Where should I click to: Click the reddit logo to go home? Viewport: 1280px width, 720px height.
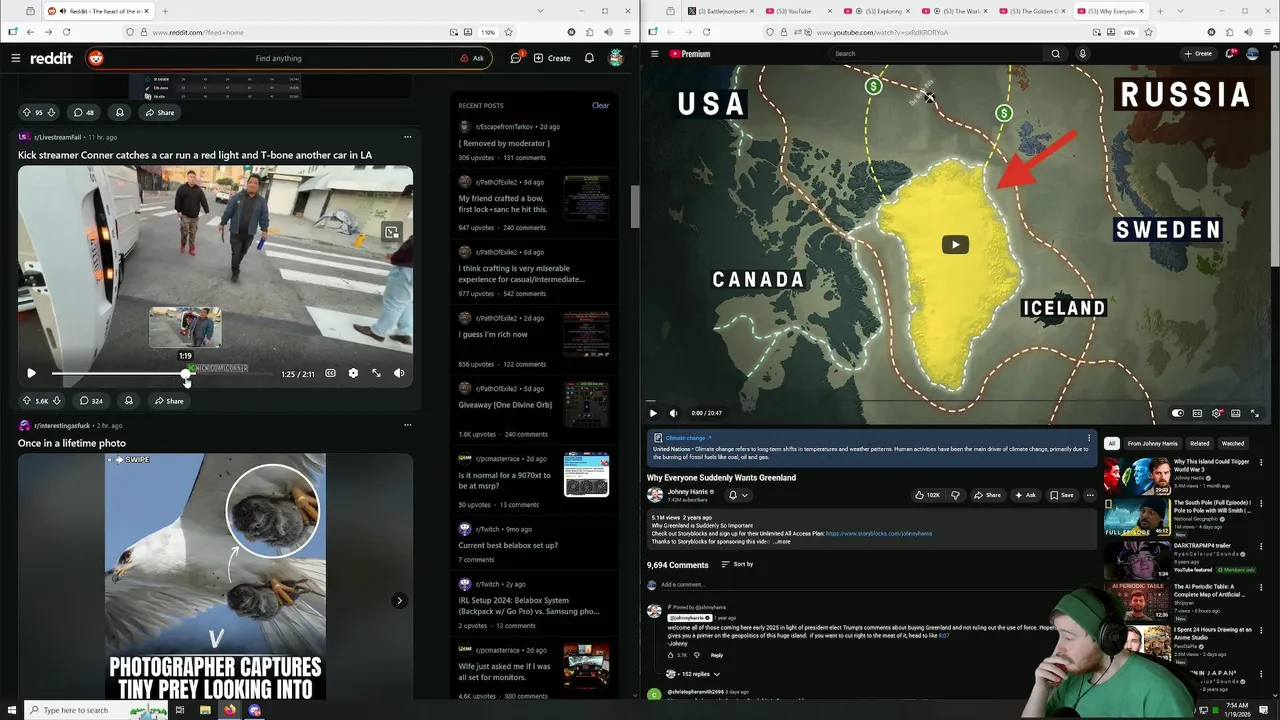tap(51, 58)
